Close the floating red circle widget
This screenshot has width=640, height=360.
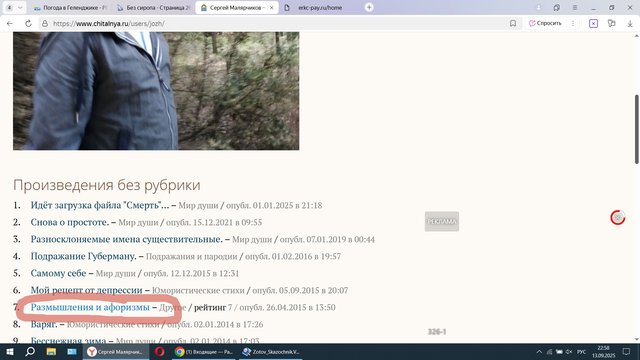tap(618, 218)
